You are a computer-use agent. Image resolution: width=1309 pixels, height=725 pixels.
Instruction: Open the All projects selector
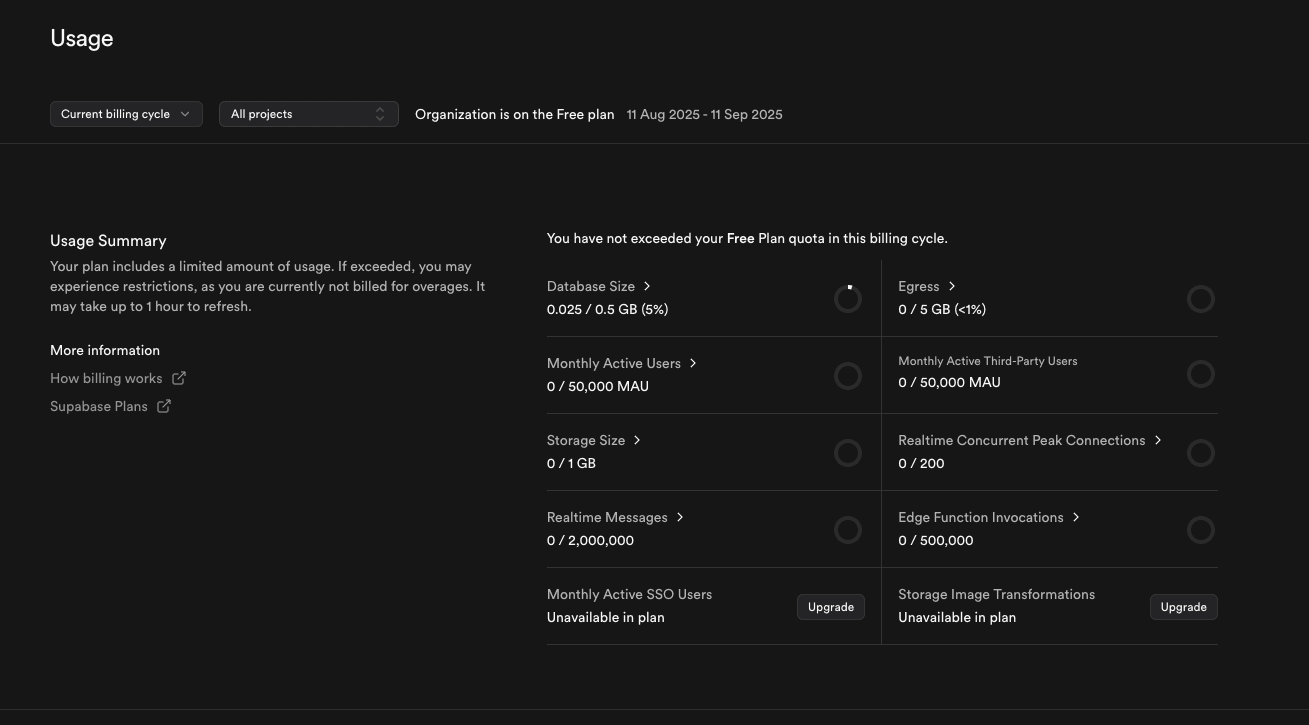[x=308, y=114]
